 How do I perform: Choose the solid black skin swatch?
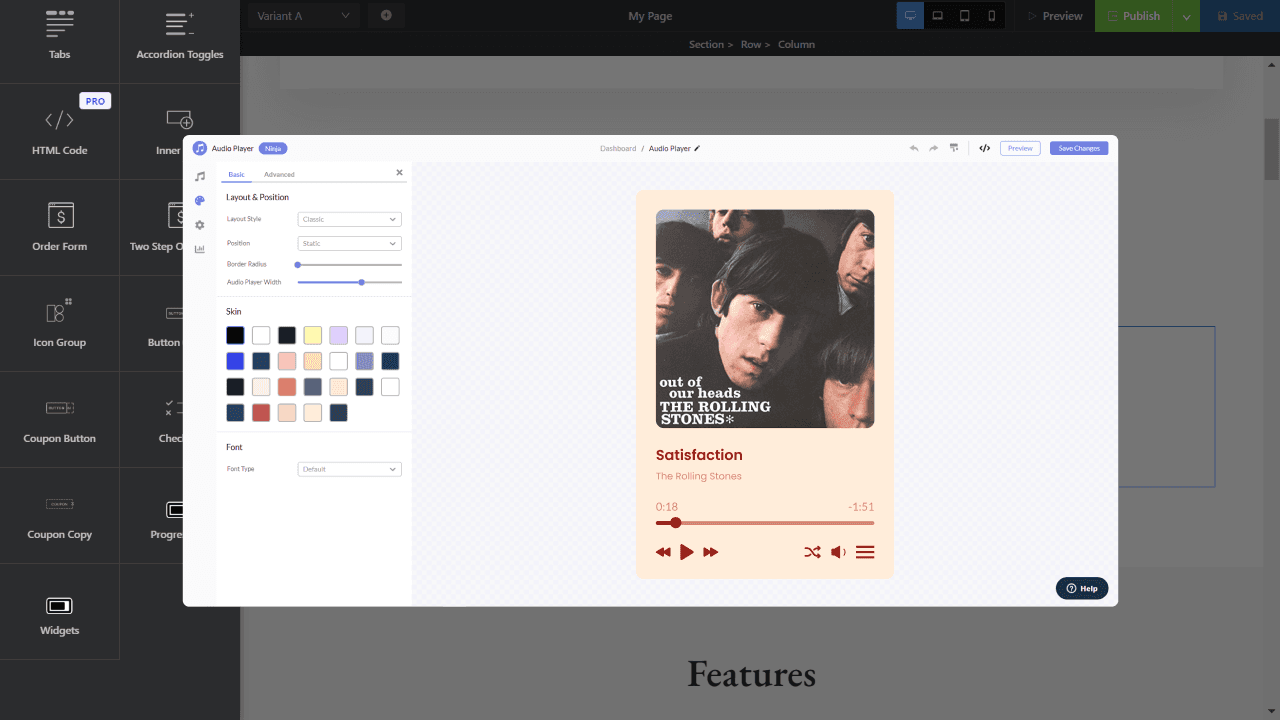click(235, 335)
